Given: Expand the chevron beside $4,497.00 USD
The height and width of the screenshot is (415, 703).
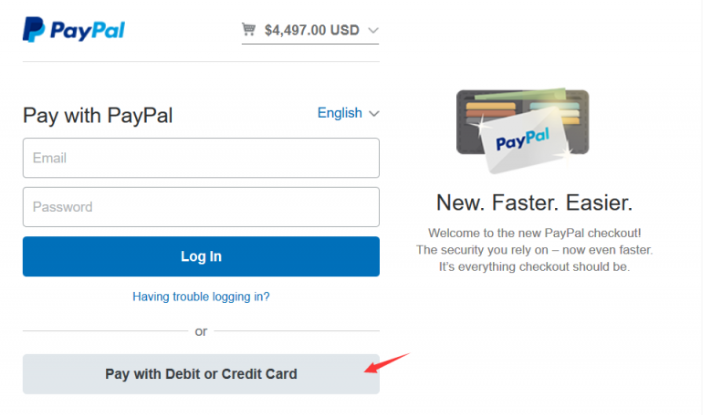Looking at the screenshot, I should coord(373,30).
